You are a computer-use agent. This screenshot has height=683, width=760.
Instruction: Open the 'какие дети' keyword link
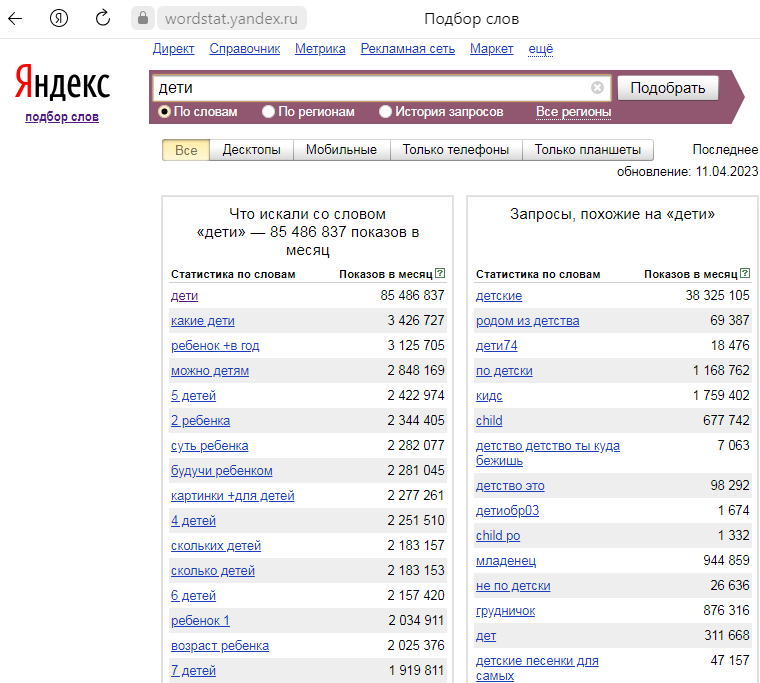tap(203, 321)
